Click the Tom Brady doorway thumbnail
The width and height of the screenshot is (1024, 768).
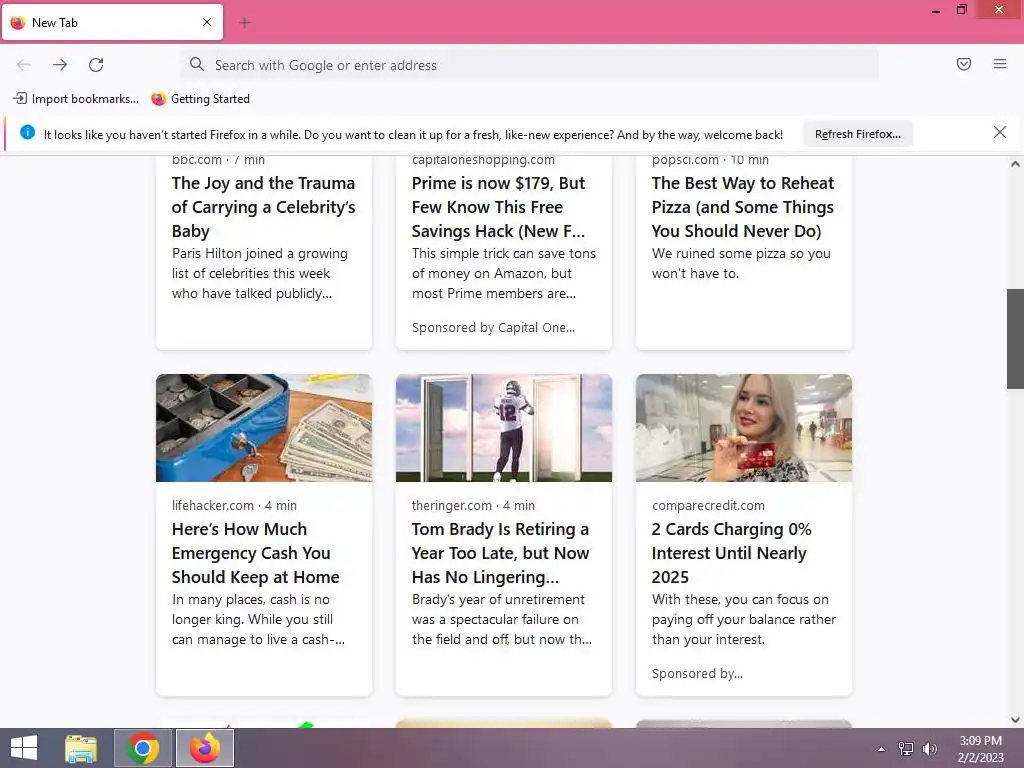[x=504, y=428]
